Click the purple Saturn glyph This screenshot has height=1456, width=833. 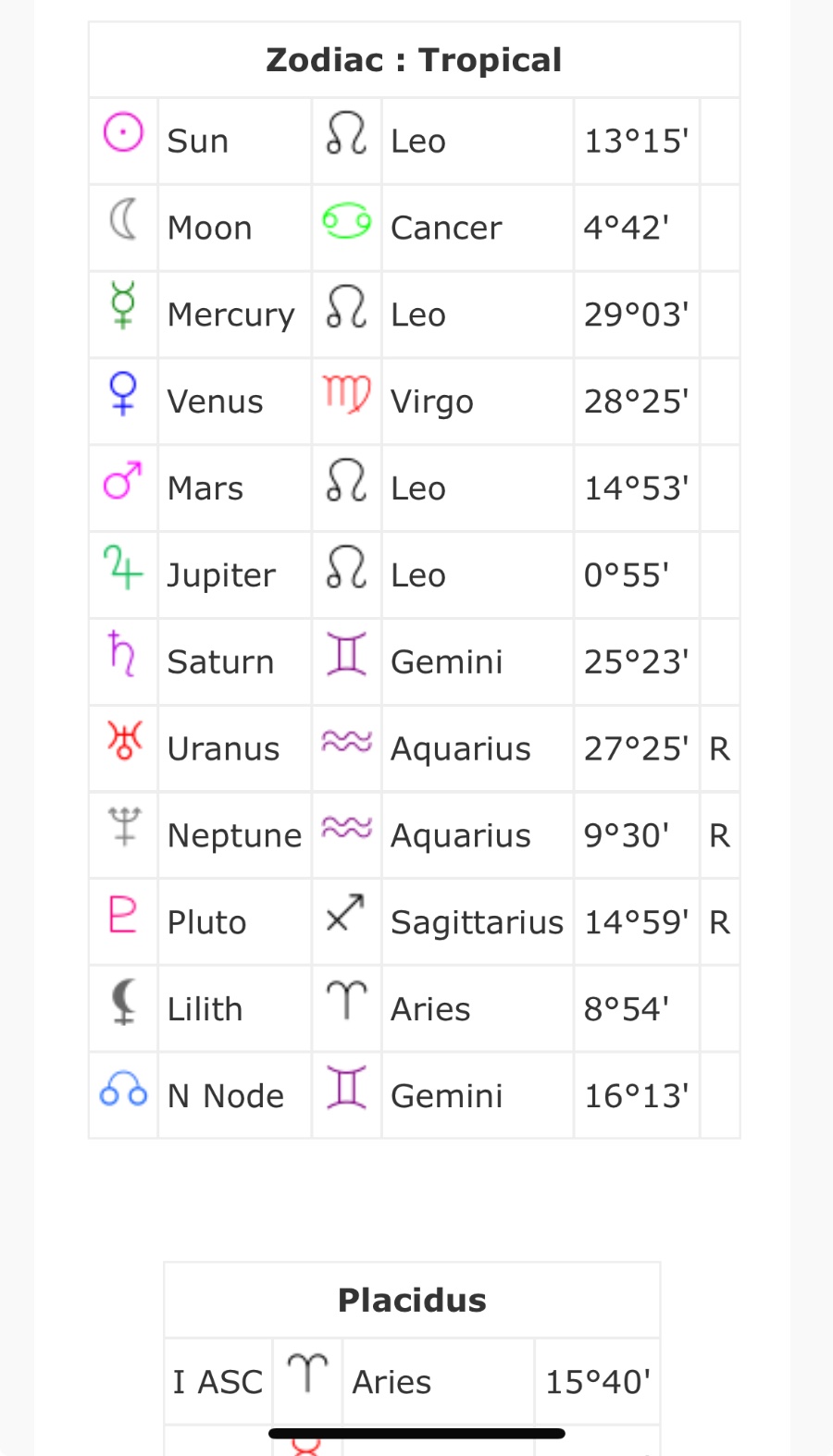pos(122,653)
